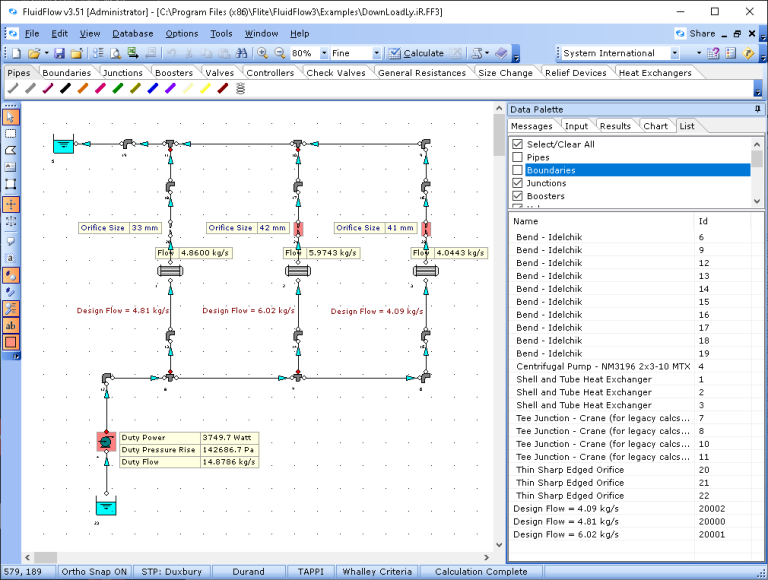Click the horizontal canvas scrollbar thumb

pos(45,557)
